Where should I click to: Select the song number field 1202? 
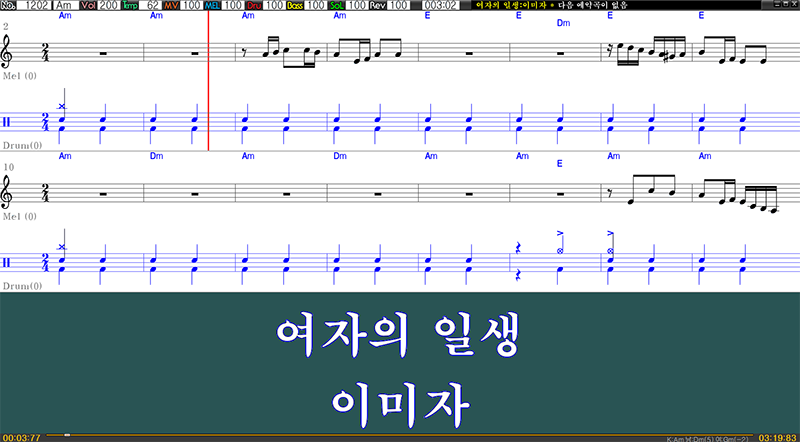point(35,5)
